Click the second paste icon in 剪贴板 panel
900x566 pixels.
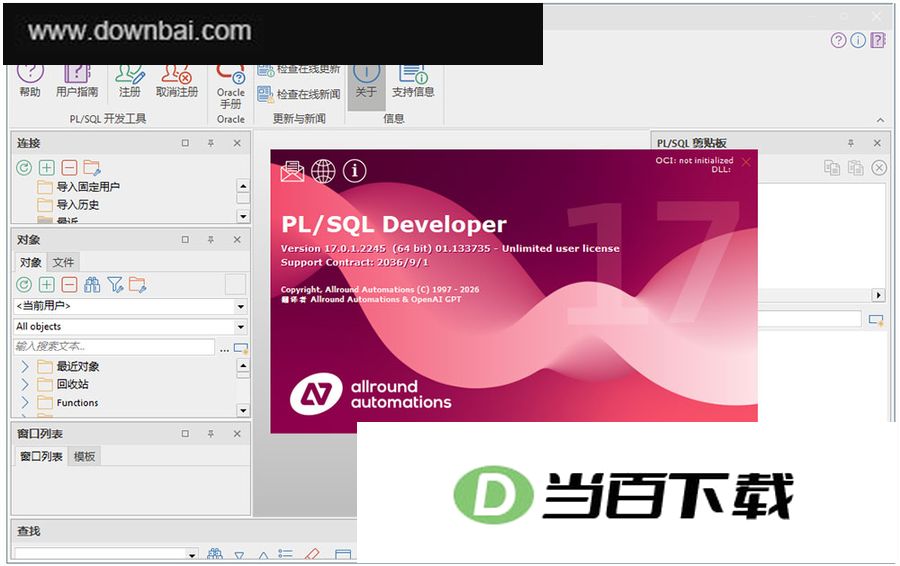tap(855, 167)
